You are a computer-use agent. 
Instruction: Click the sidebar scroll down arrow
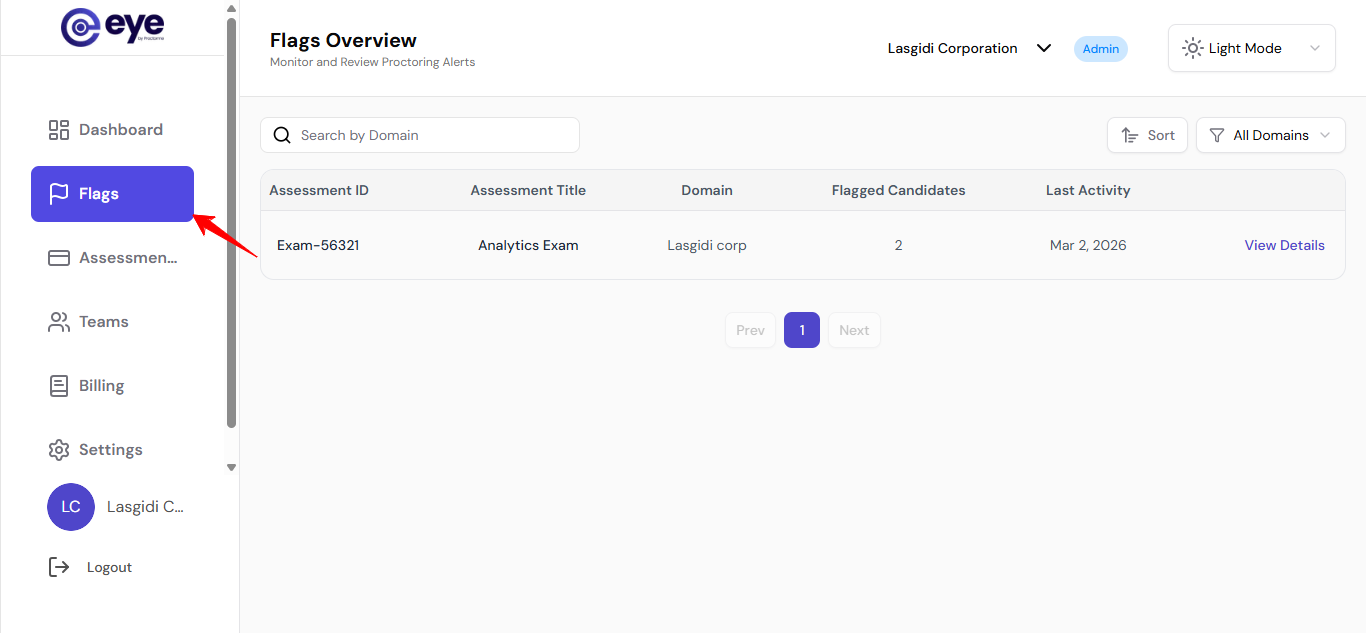[x=232, y=467]
